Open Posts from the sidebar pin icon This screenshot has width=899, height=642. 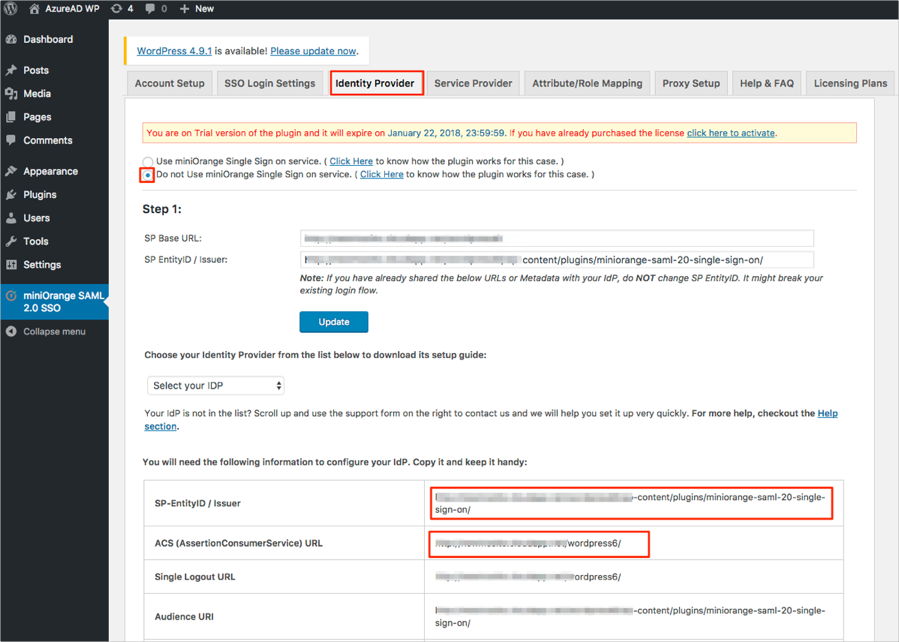(x=11, y=71)
